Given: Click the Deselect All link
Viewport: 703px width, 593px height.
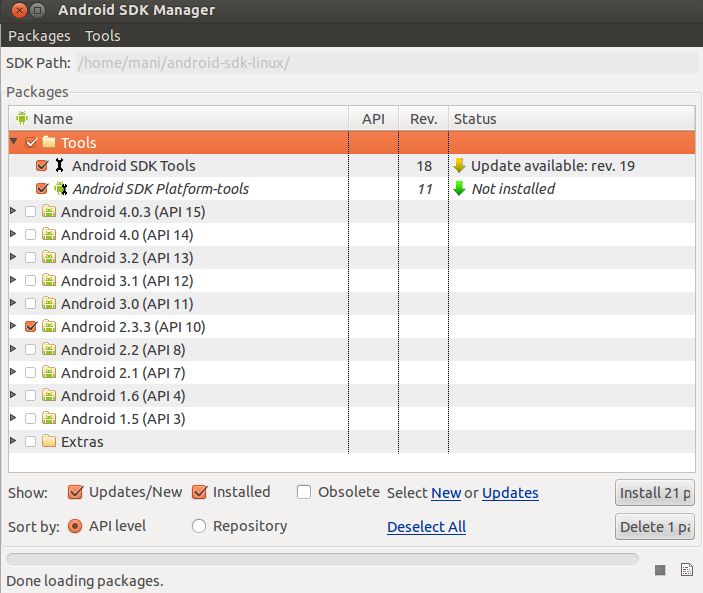Looking at the screenshot, I should coord(426,527).
